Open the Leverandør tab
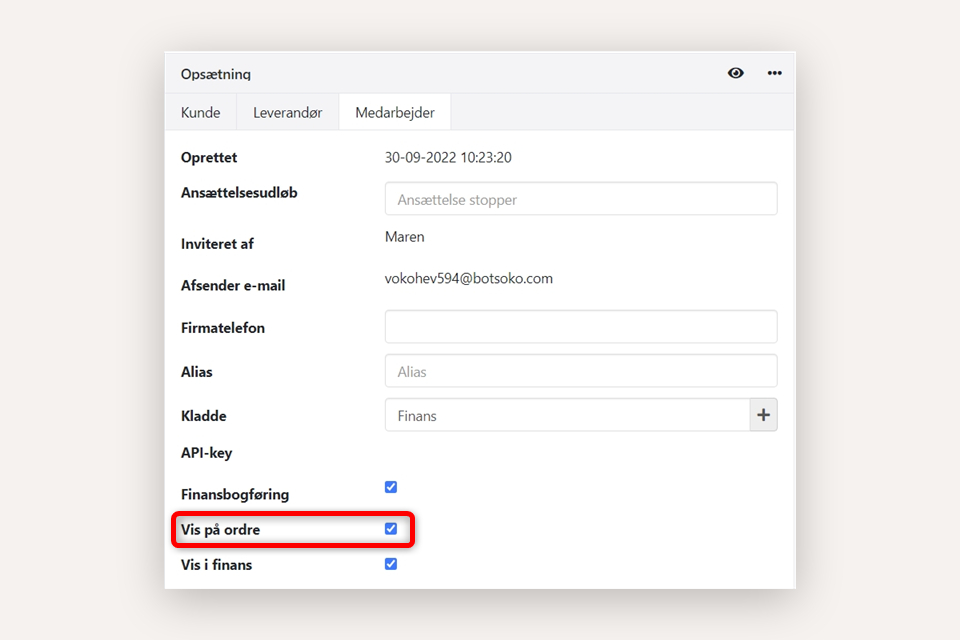This screenshot has width=960, height=640. coord(287,113)
